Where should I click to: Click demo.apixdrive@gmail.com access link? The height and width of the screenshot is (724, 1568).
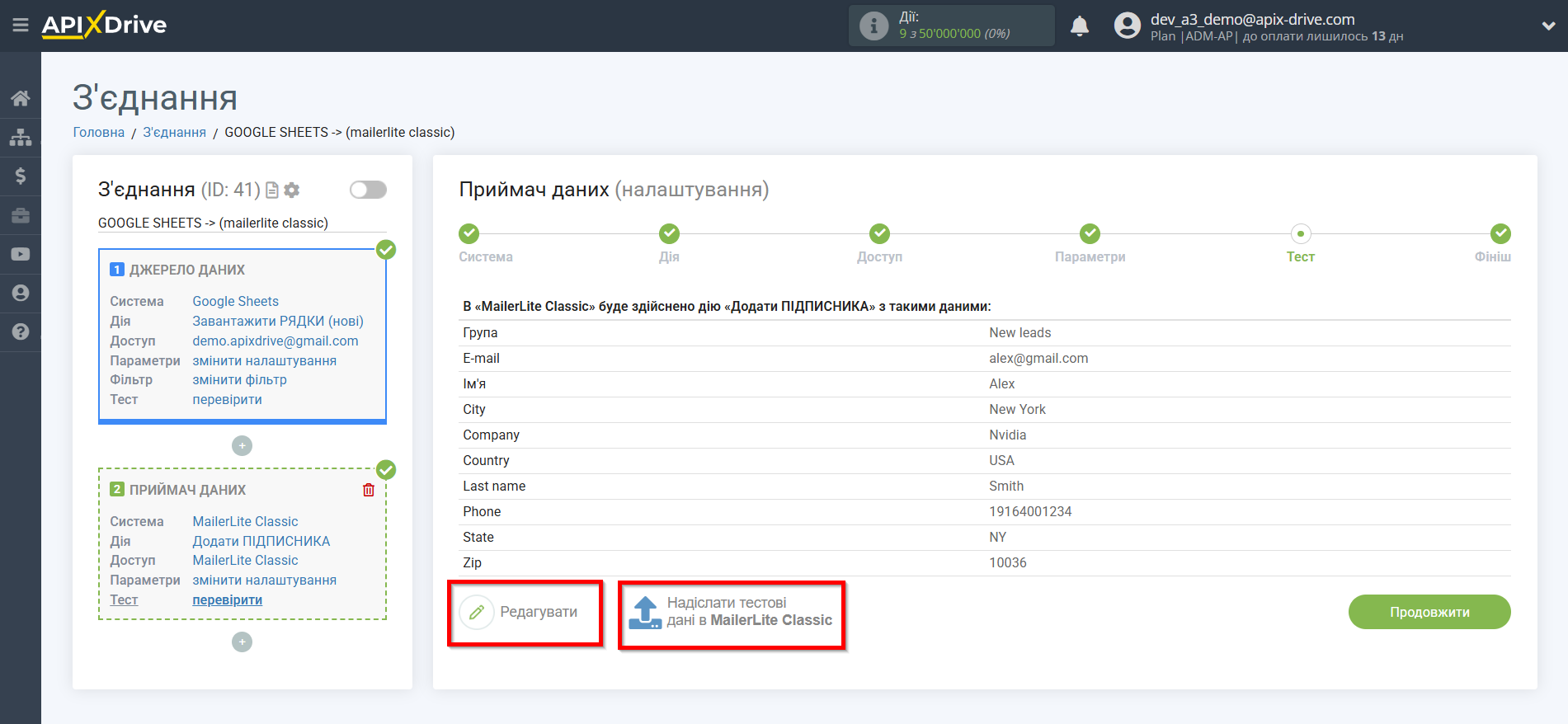275,341
